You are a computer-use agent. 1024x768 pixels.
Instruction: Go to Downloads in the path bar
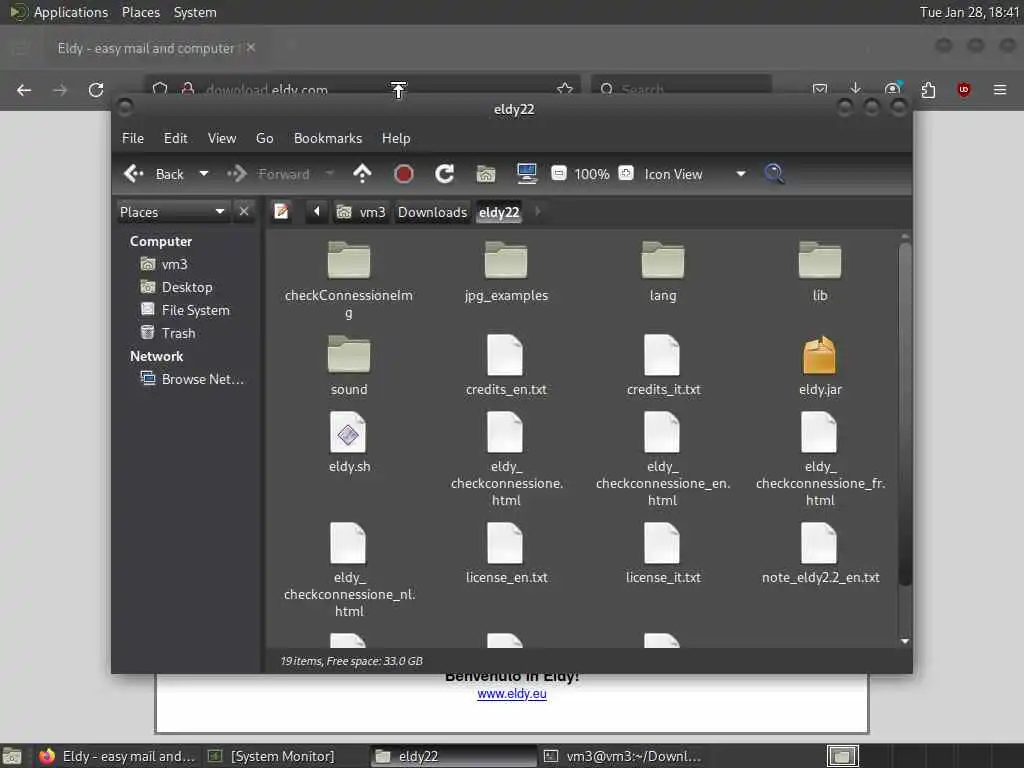point(432,212)
